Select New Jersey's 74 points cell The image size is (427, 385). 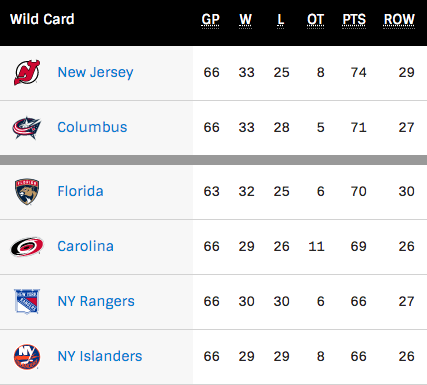pos(358,72)
